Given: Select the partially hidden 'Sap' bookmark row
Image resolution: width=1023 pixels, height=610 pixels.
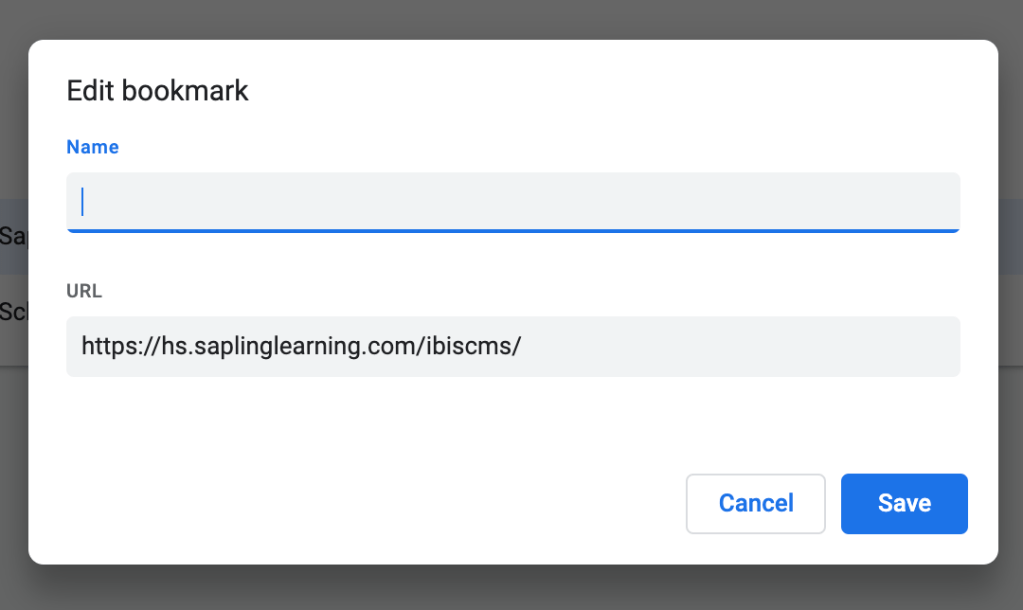Looking at the screenshot, I should [x=13, y=236].
